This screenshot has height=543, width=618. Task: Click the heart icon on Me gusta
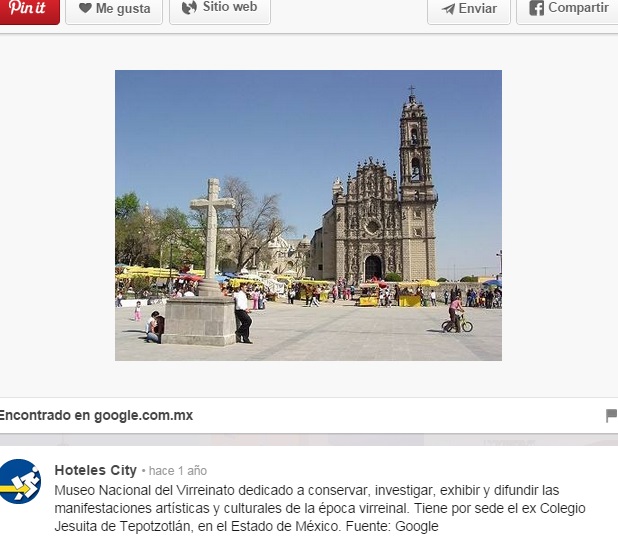point(85,9)
